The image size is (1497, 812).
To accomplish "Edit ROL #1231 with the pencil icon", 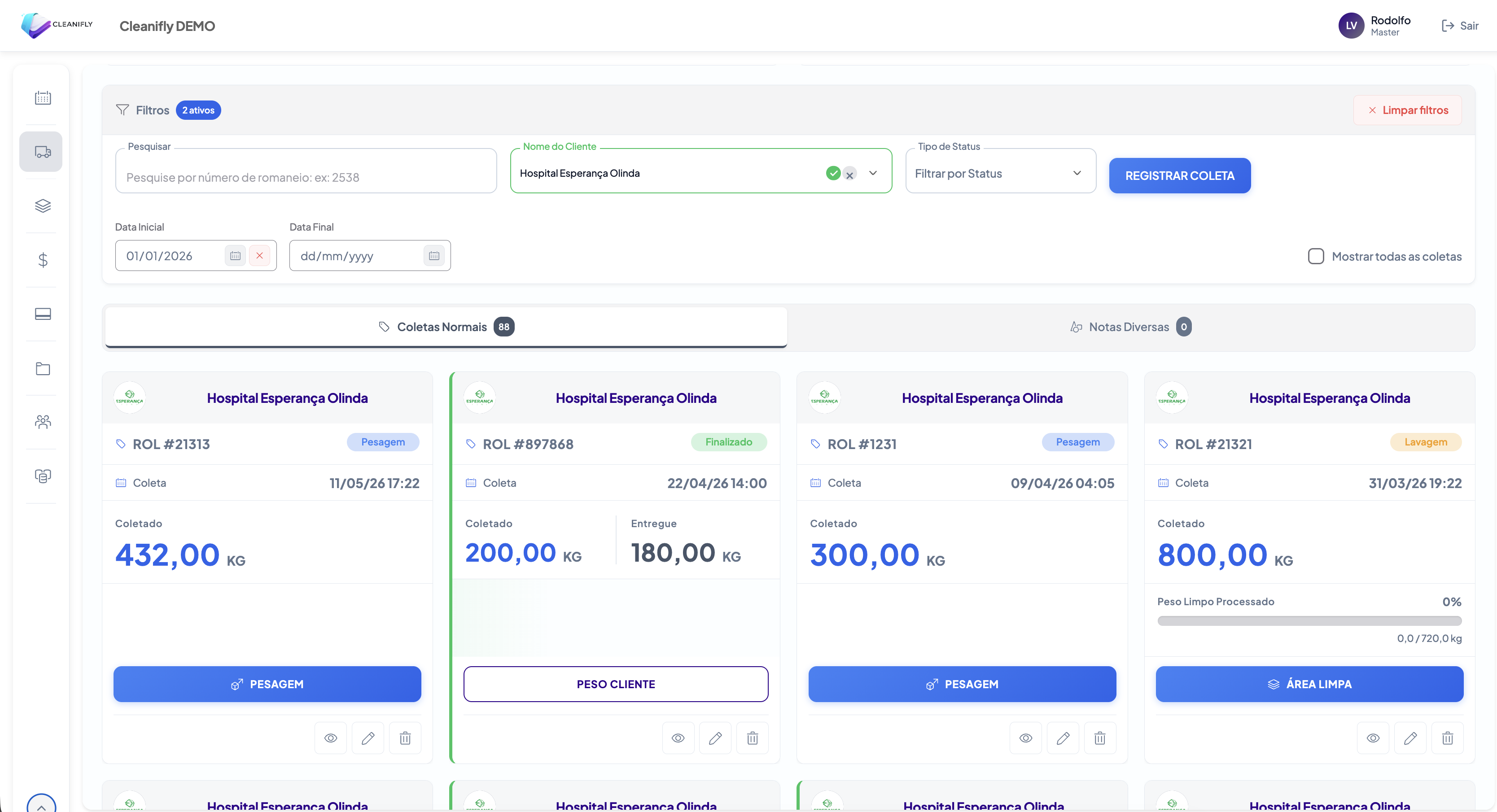I will pyautogui.click(x=1062, y=738).
